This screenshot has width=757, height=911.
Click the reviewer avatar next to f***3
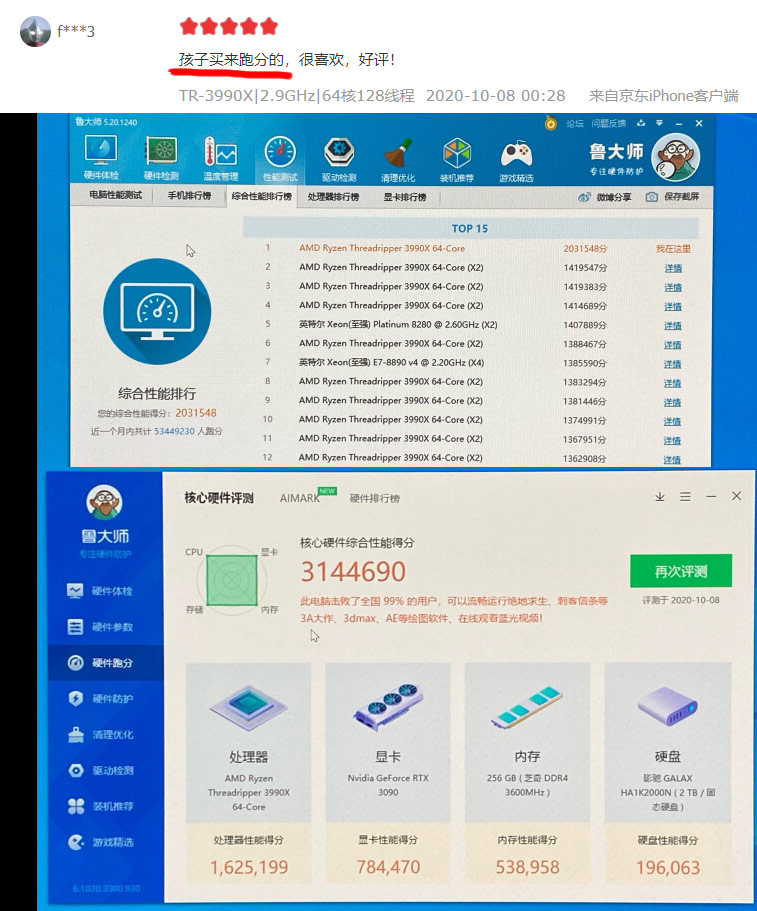[35, 31]
